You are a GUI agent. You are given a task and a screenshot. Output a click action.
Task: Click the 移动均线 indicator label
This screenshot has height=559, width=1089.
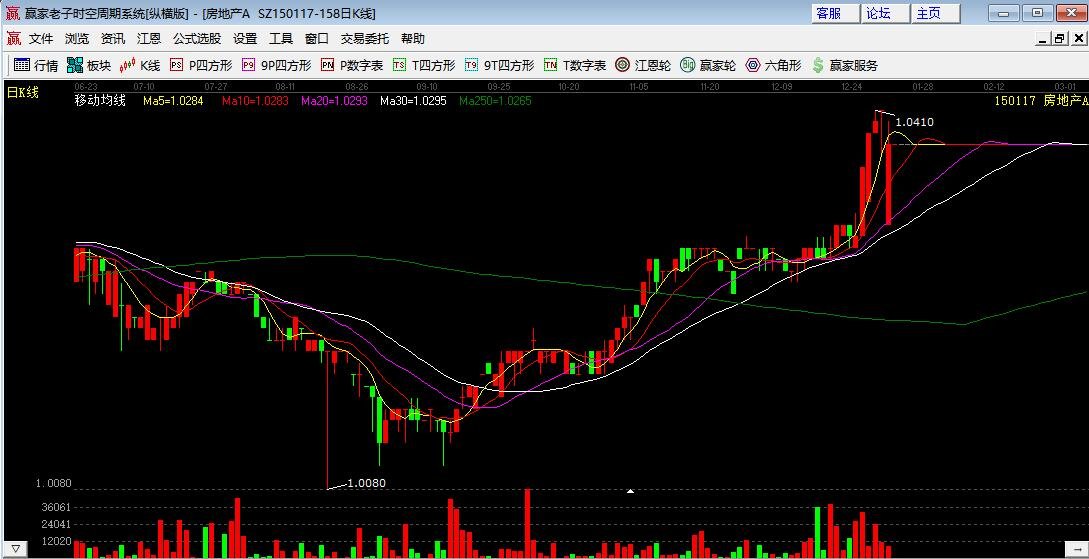tap(101, 101)
